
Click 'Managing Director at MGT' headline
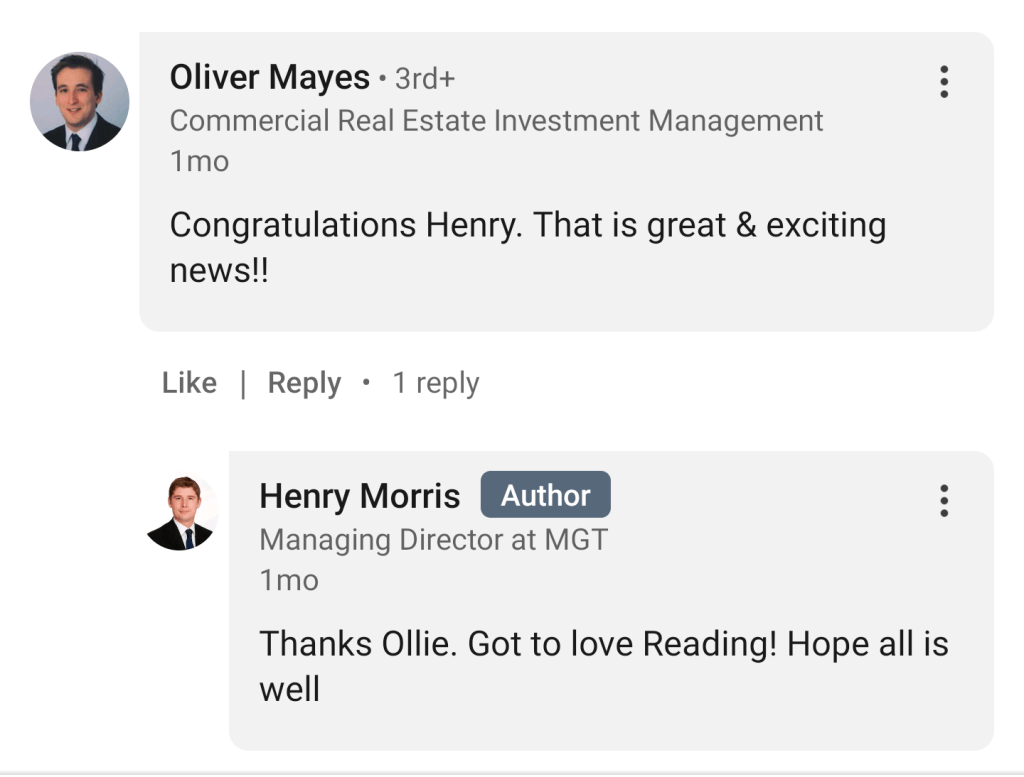pos(433,540)
